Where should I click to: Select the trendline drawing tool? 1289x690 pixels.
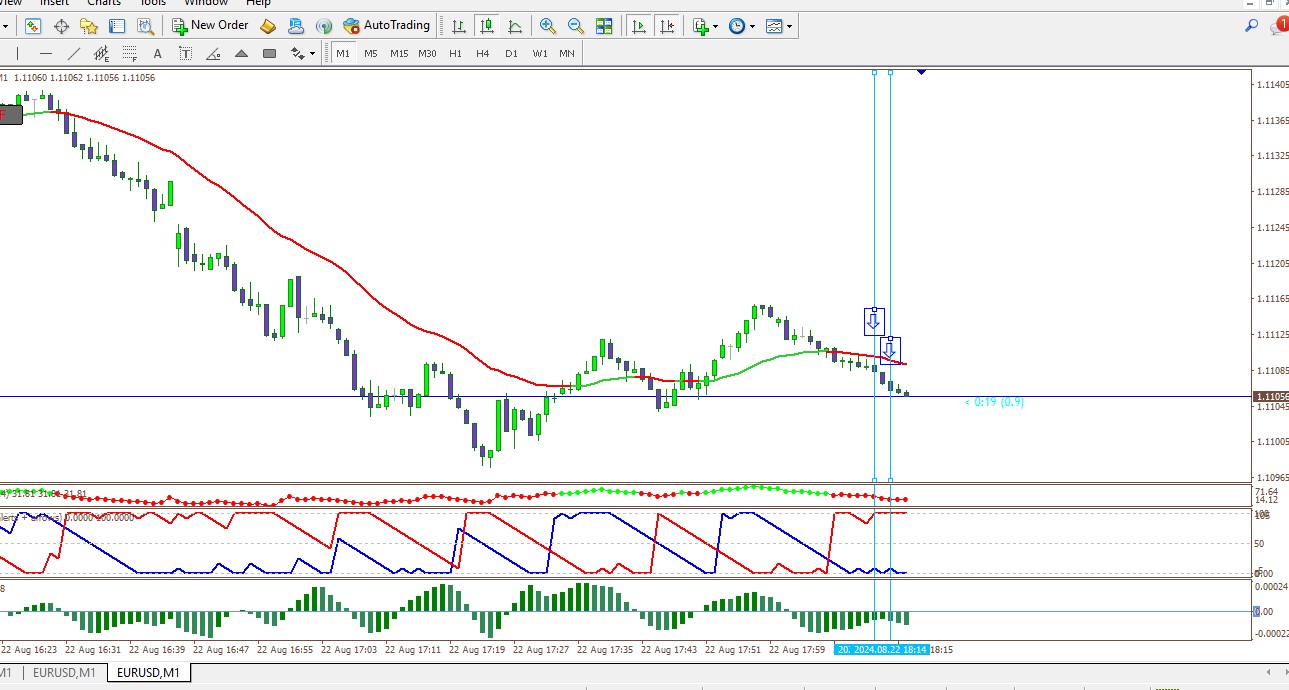(x=74, y=53)
